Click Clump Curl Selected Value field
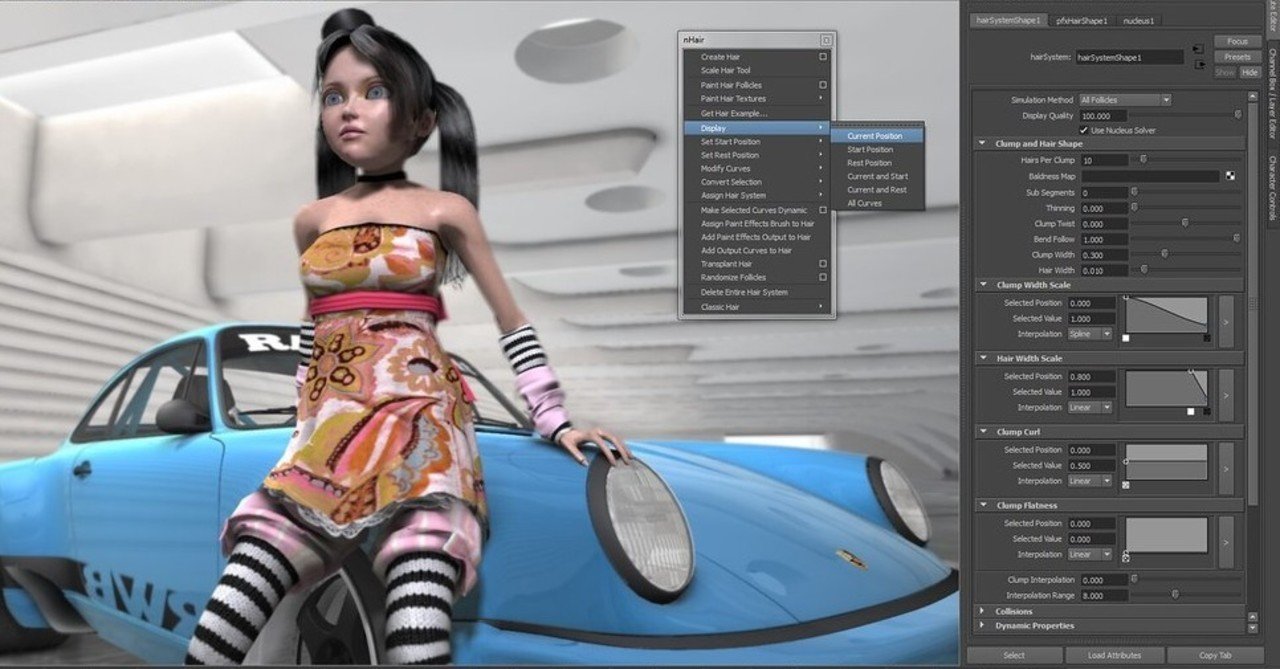This screenshot has width=1280, height=669. [x=1091, y=466]
